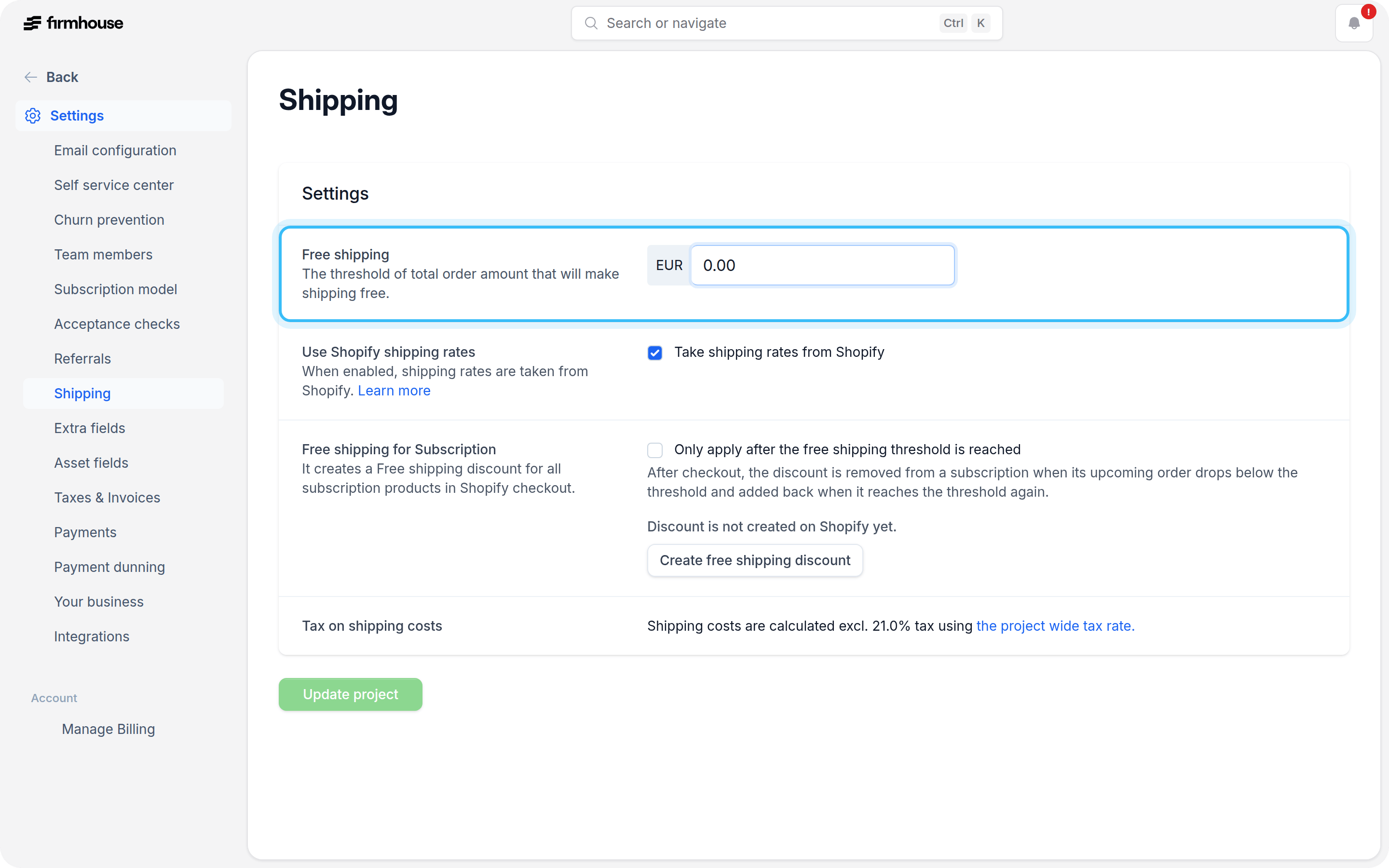The image size is (1389, 868).
Task: Open Payment dunning settings
Action: tap(109, 567)
